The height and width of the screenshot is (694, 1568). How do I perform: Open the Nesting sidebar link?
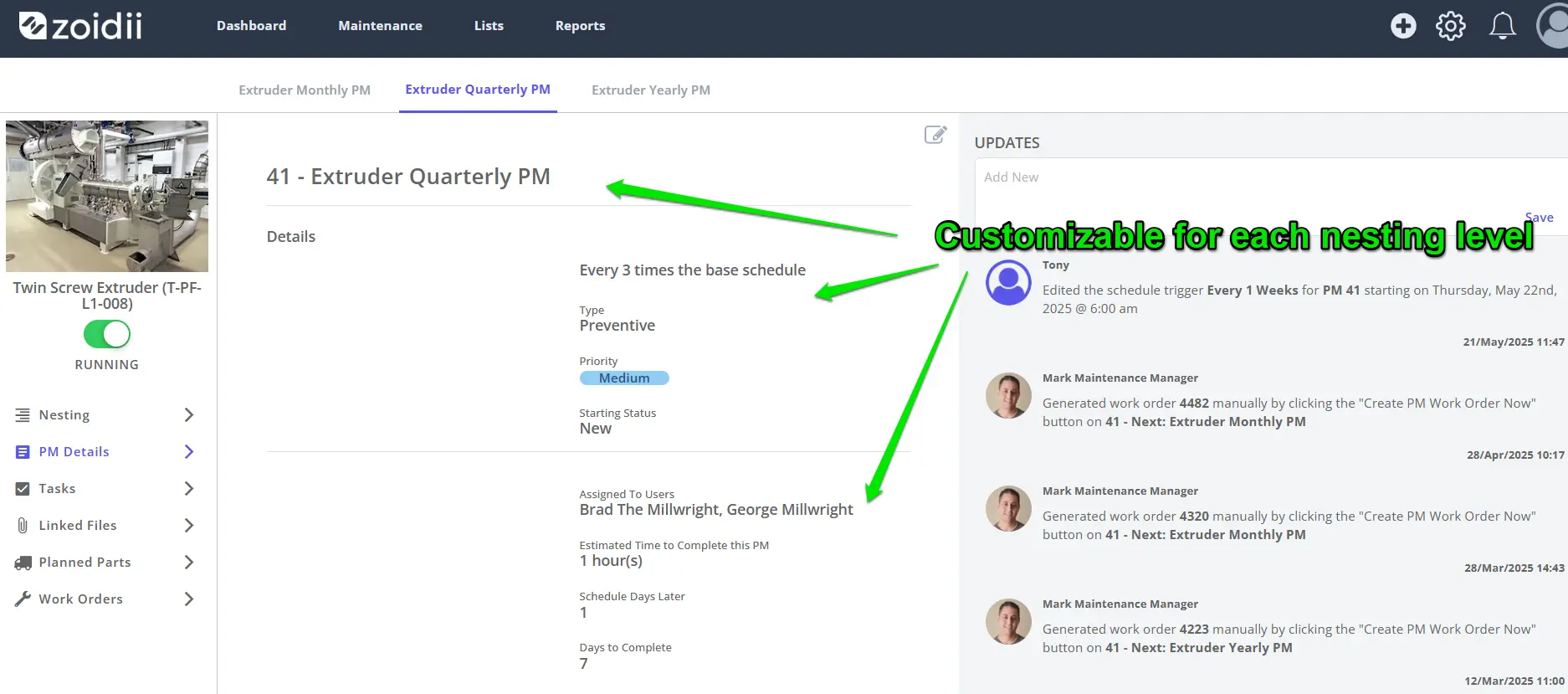click(x=64, y=415)
